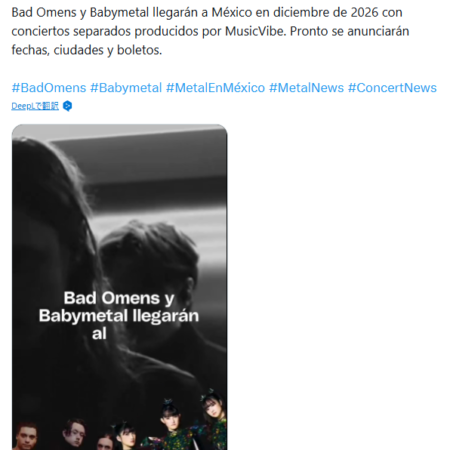Open the Bad Omens Babymetal video thumbnail
450x450 pixels.
(120, 287)
